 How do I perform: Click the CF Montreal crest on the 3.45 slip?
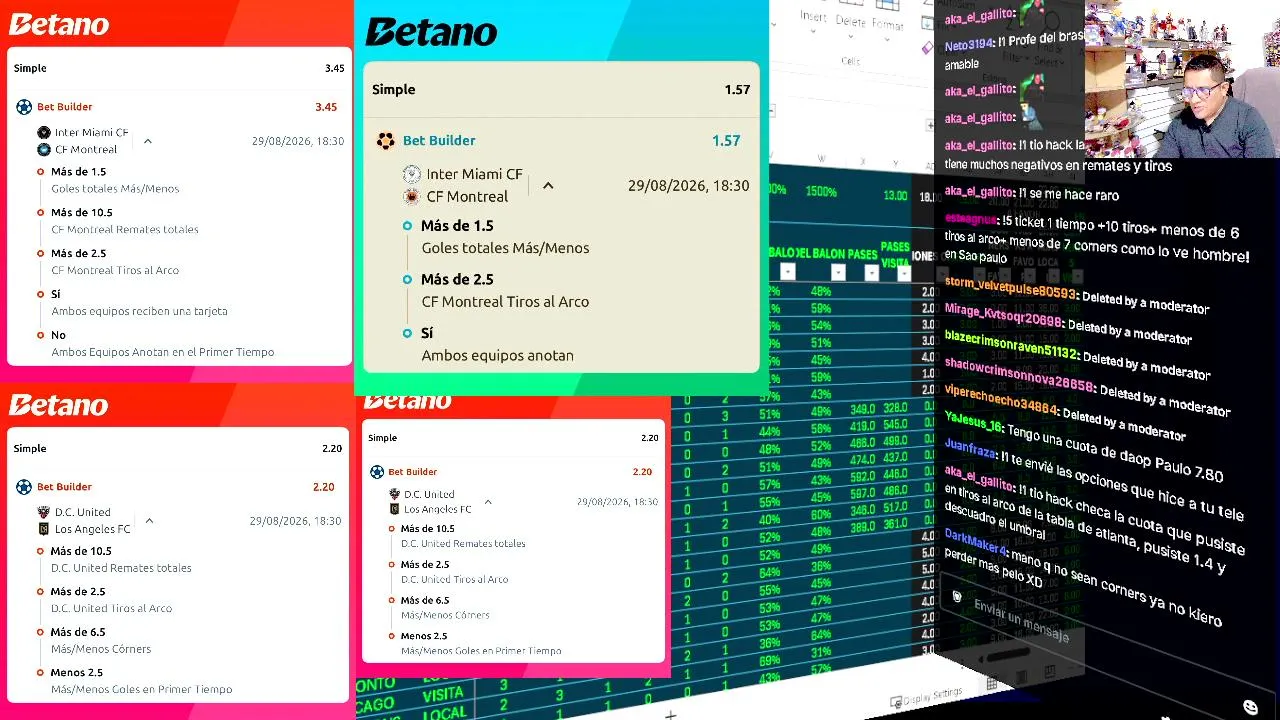44,149
